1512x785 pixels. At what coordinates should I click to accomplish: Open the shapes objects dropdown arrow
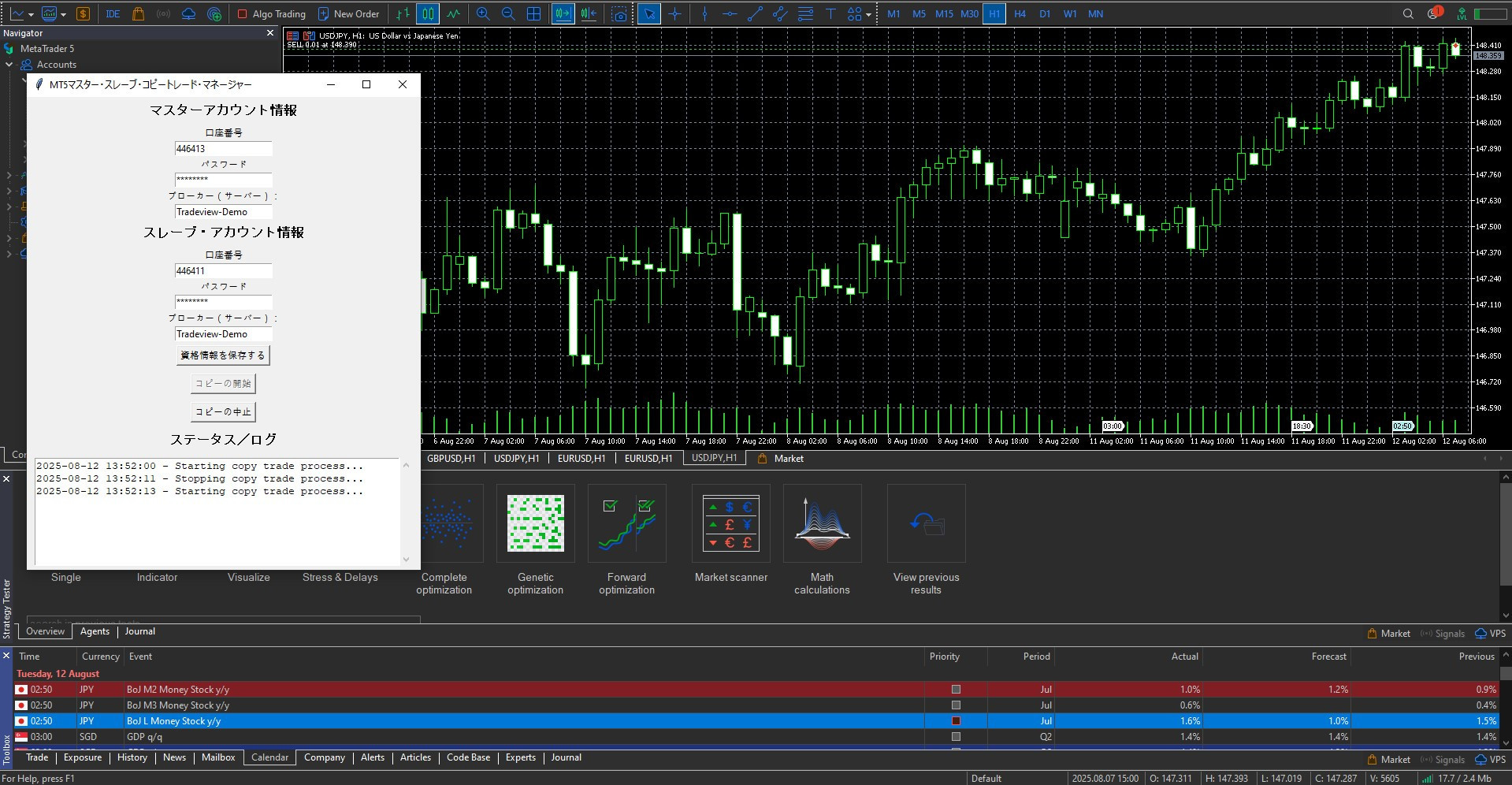click(868, 14)
